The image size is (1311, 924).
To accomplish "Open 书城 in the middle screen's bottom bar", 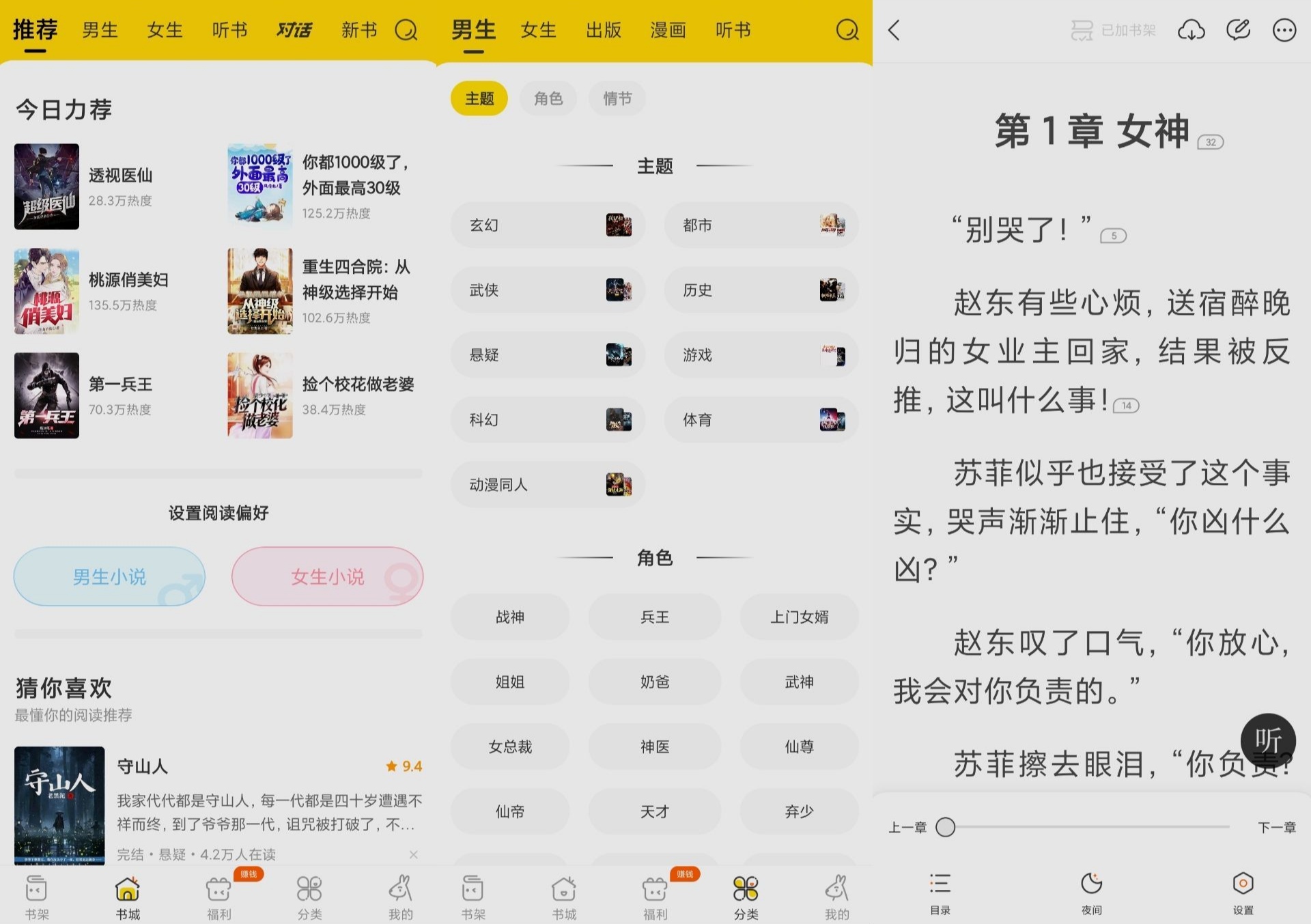I will click(564, 897).
